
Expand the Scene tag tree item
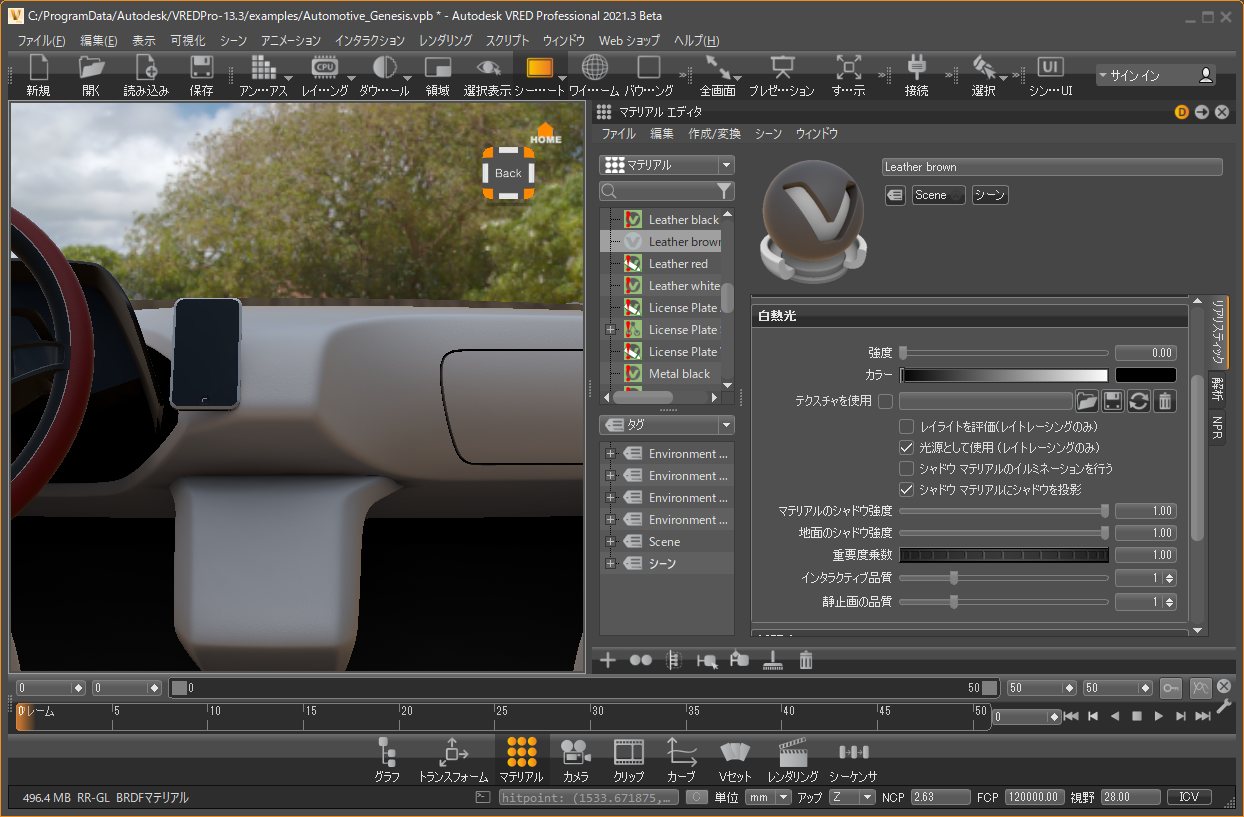tap(610, 542)
